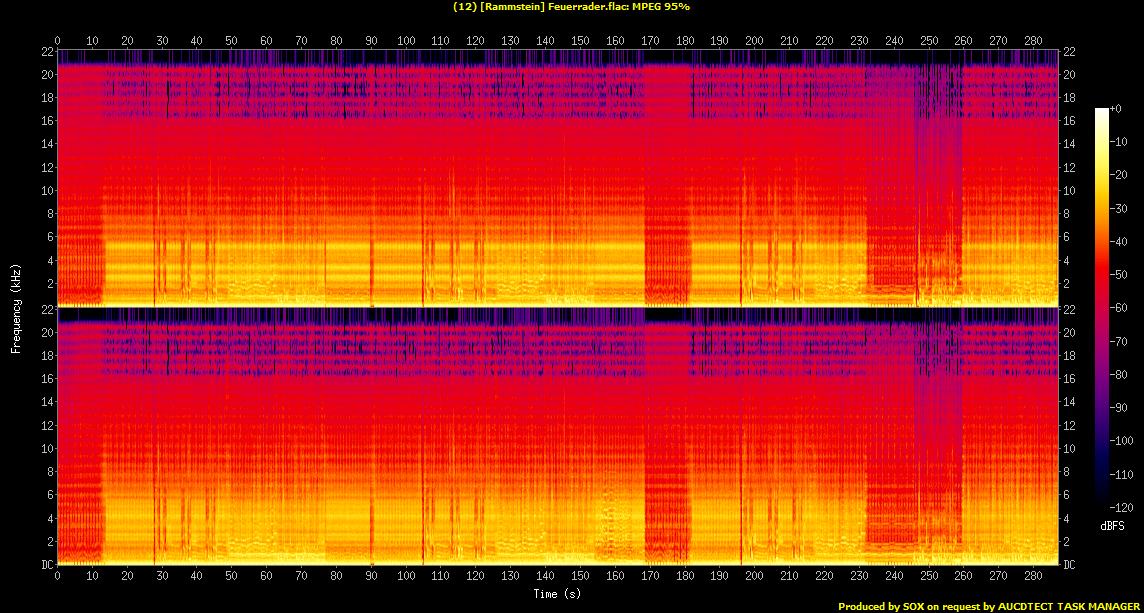Click the 'Time (s)' axis label
Image resolution: width=1144 pixels, height=613 pixels.
(557, 594)
